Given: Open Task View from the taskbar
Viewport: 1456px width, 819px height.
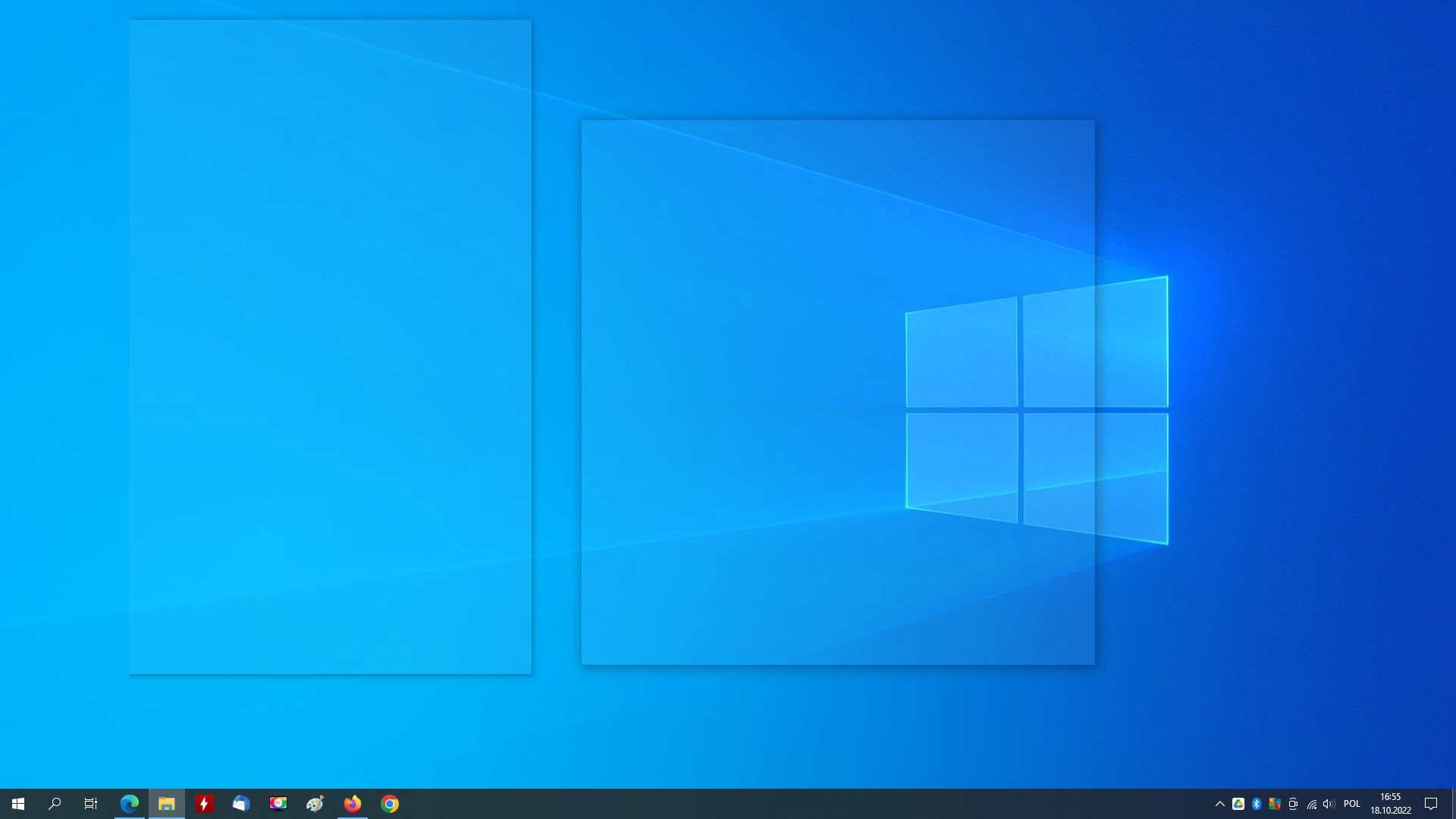Looking at the screenshot, I should click(x=91, y=804).
